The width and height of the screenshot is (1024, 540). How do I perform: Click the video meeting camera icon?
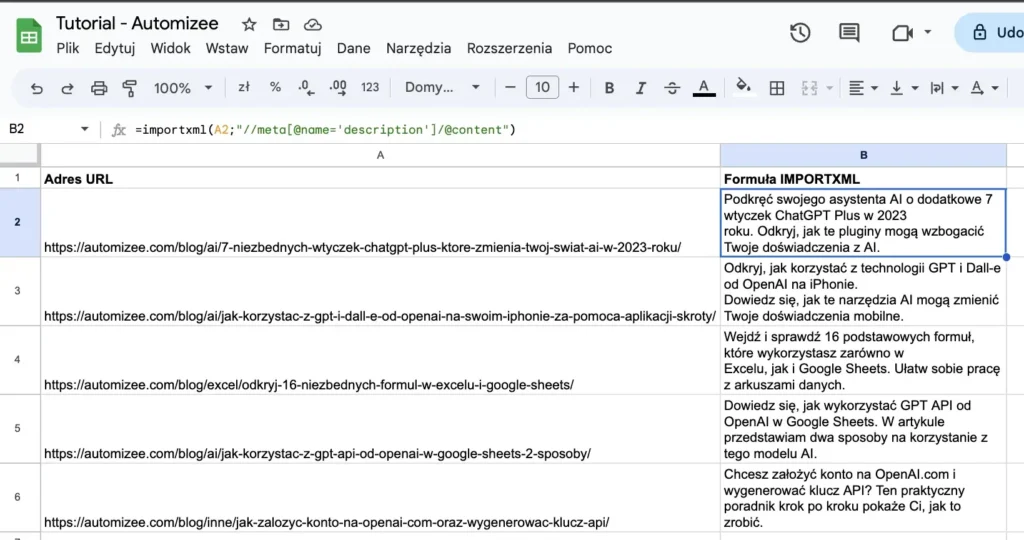pyautogui.click(x=902, y=33)
